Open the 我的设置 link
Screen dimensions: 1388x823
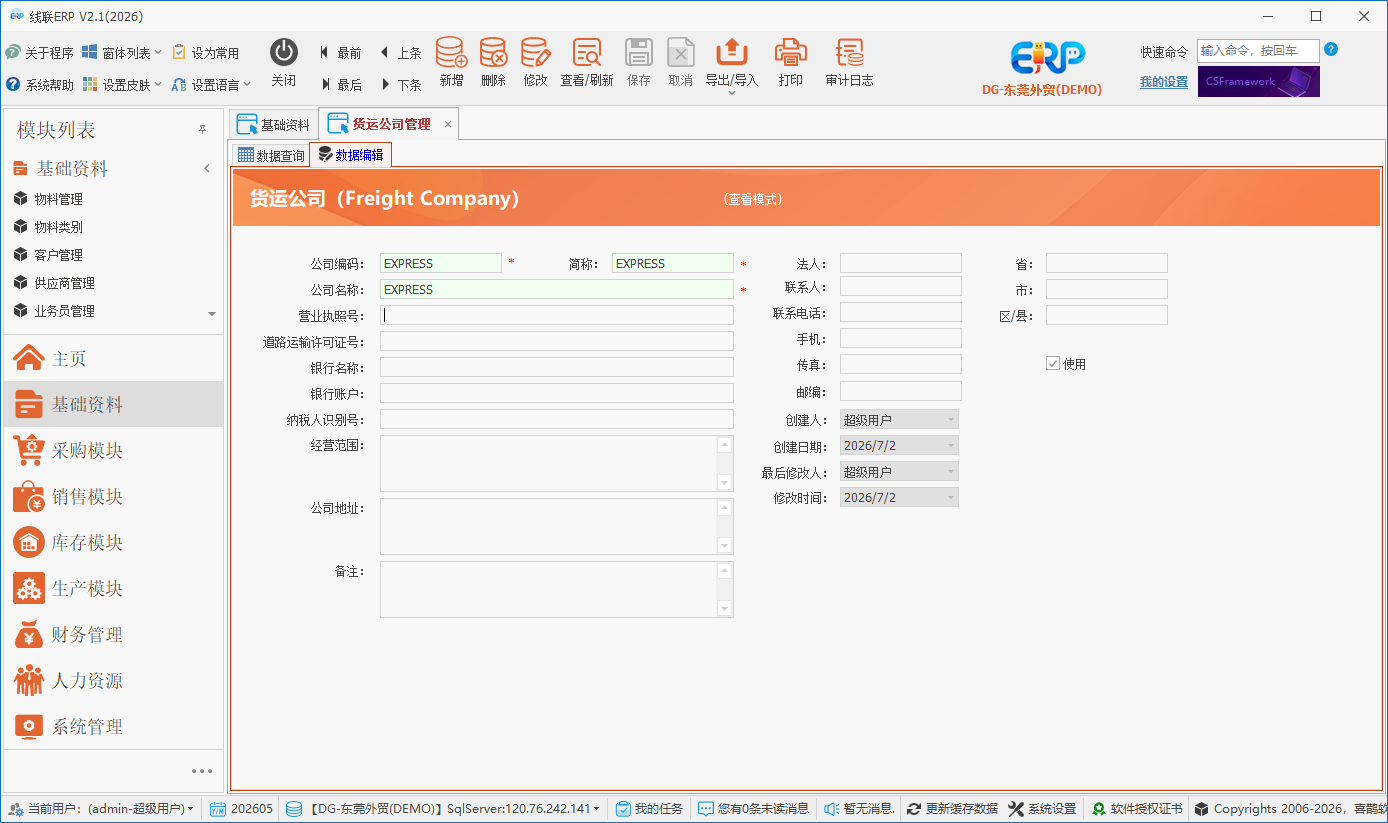coord(1164,82)
